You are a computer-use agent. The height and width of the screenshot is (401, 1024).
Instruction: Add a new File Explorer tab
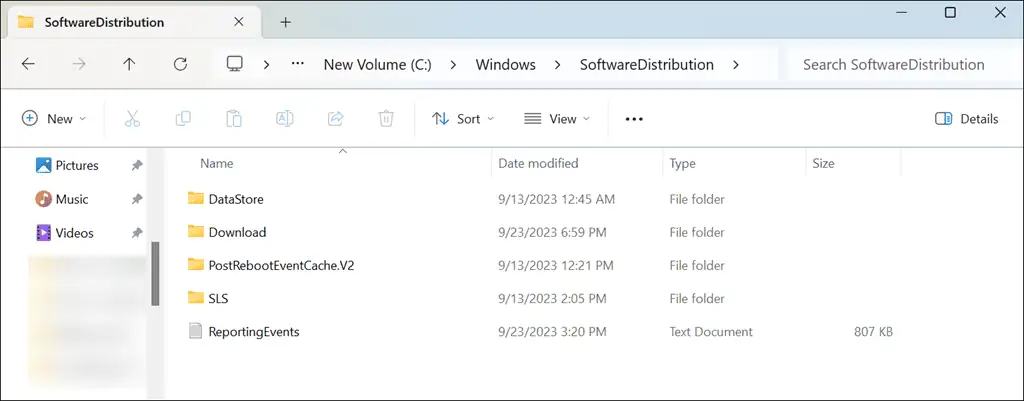(285, 22)
